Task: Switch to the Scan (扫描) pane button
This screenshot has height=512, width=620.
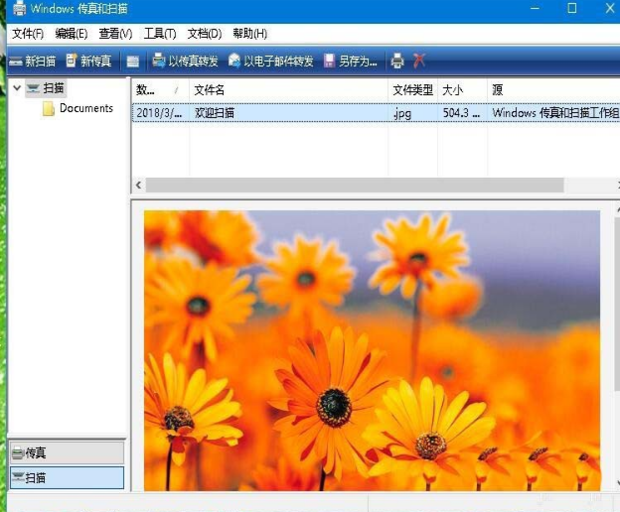Action: [67, 478]
